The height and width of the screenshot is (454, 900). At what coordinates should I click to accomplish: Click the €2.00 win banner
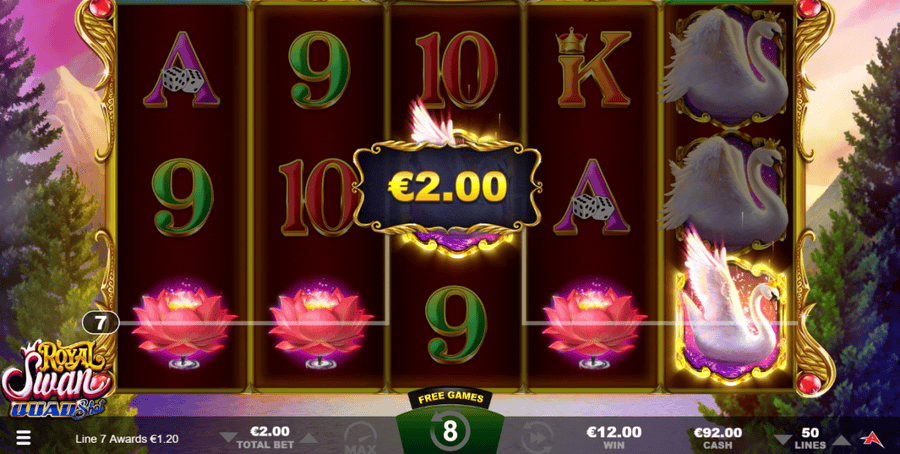tap(447, 185)
